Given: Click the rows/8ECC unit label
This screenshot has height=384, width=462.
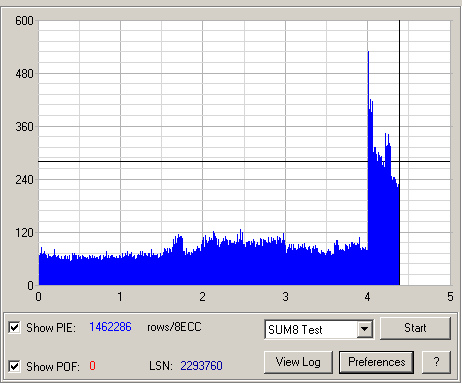Looking at the screenshot, I should [x=174, y=327].
